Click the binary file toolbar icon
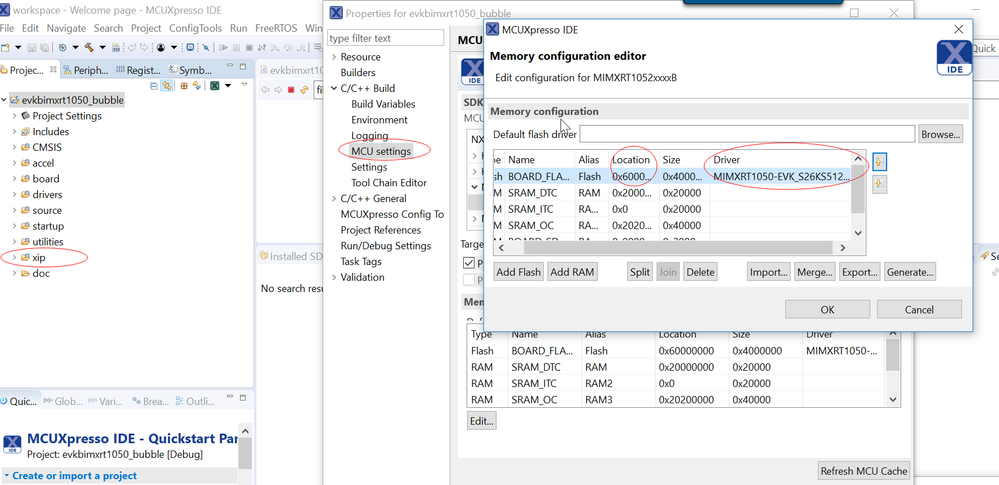Screen dimensions: 999x485 coord(116,47)
